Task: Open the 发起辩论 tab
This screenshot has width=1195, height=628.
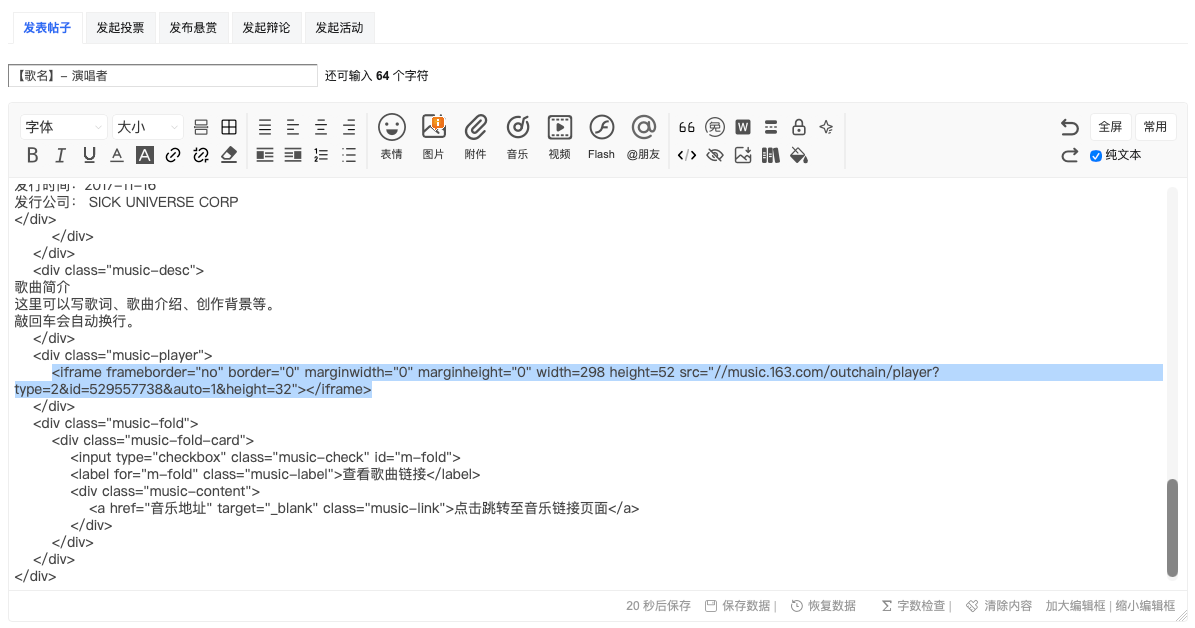Action: coord(267,27)
